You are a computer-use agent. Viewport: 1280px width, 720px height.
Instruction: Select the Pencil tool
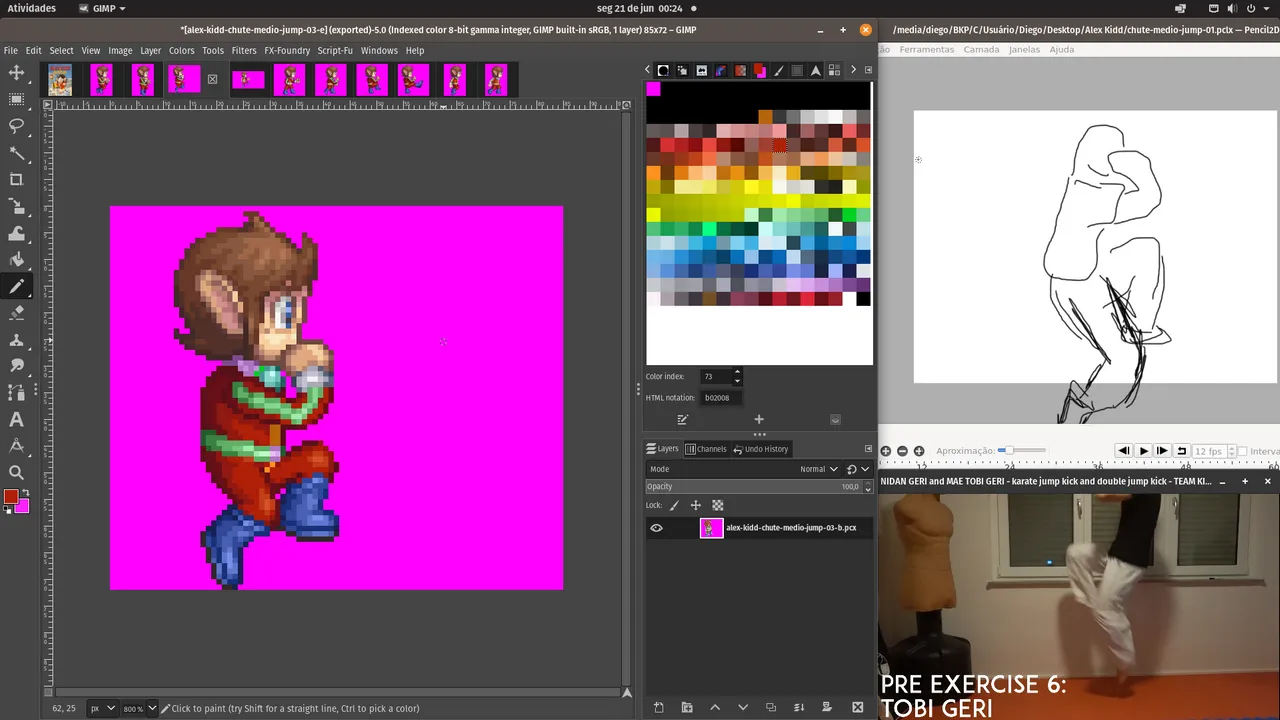click(16, 287)
